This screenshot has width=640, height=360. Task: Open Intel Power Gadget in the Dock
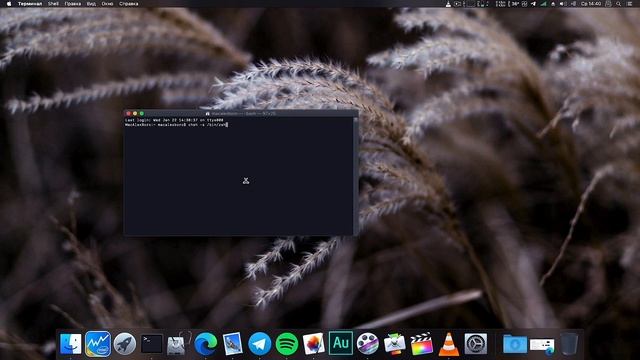[x=98, y=344]
